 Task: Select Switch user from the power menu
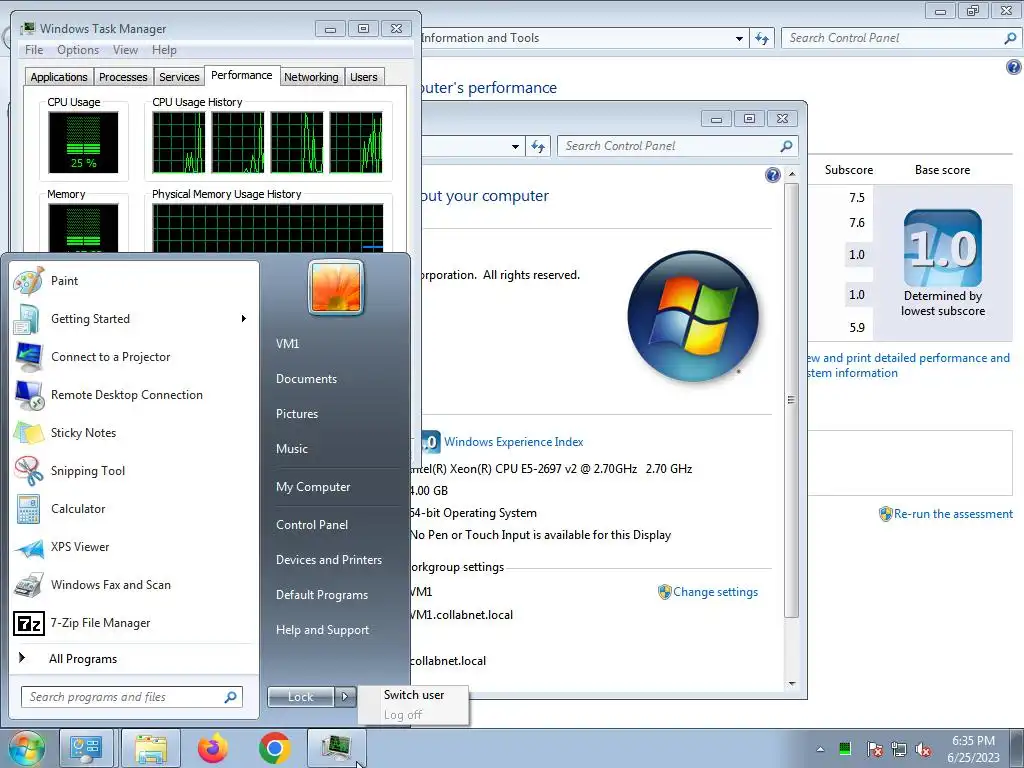(x=413, y=695)
